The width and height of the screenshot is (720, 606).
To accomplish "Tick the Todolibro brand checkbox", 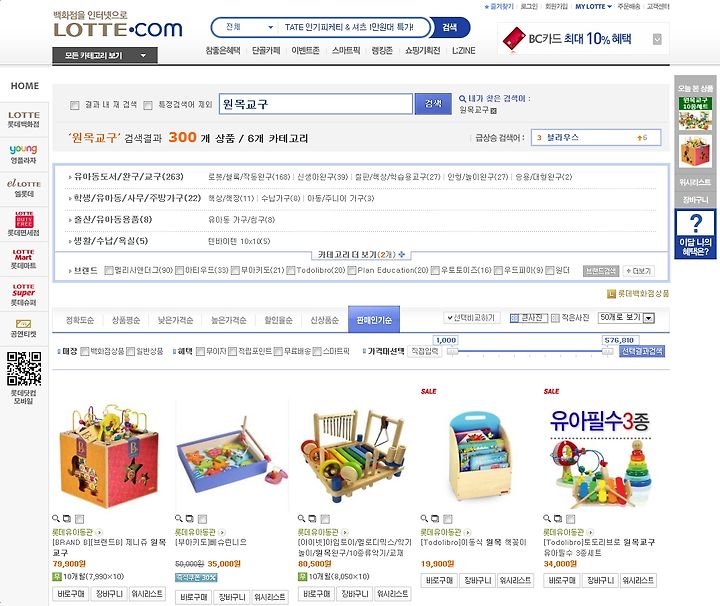I will coord(290,270).
